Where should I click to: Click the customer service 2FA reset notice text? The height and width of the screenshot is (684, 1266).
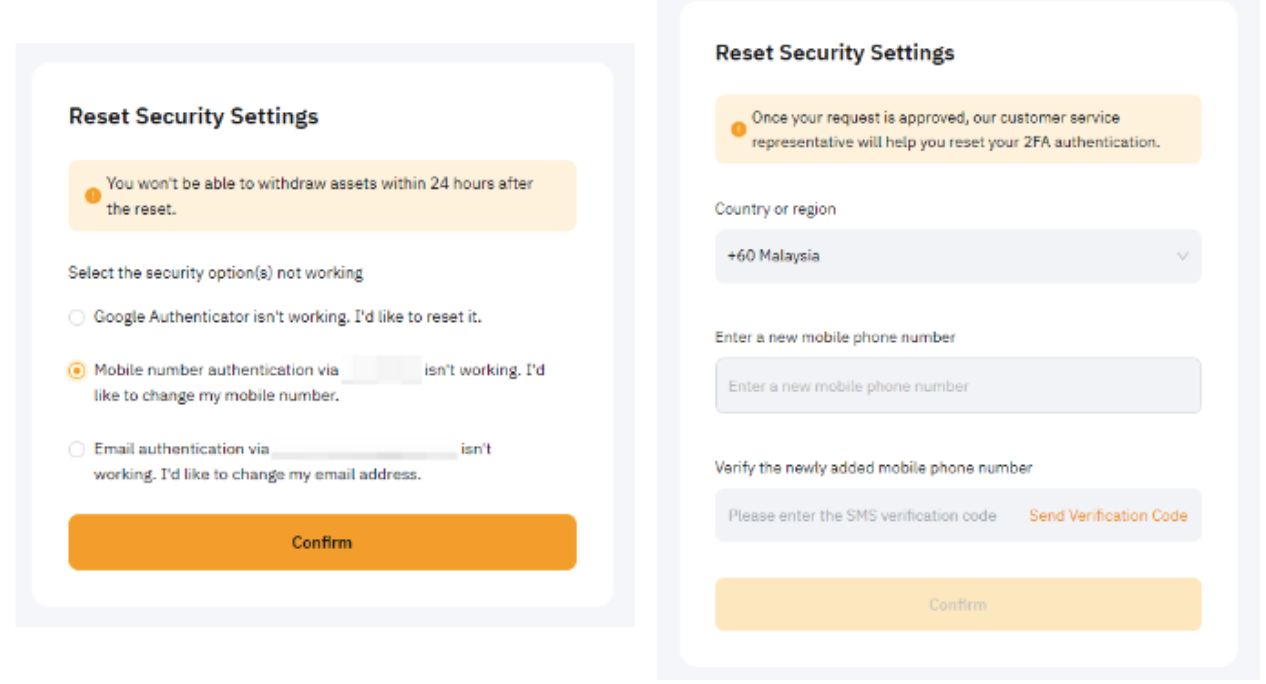click(955, 130)
